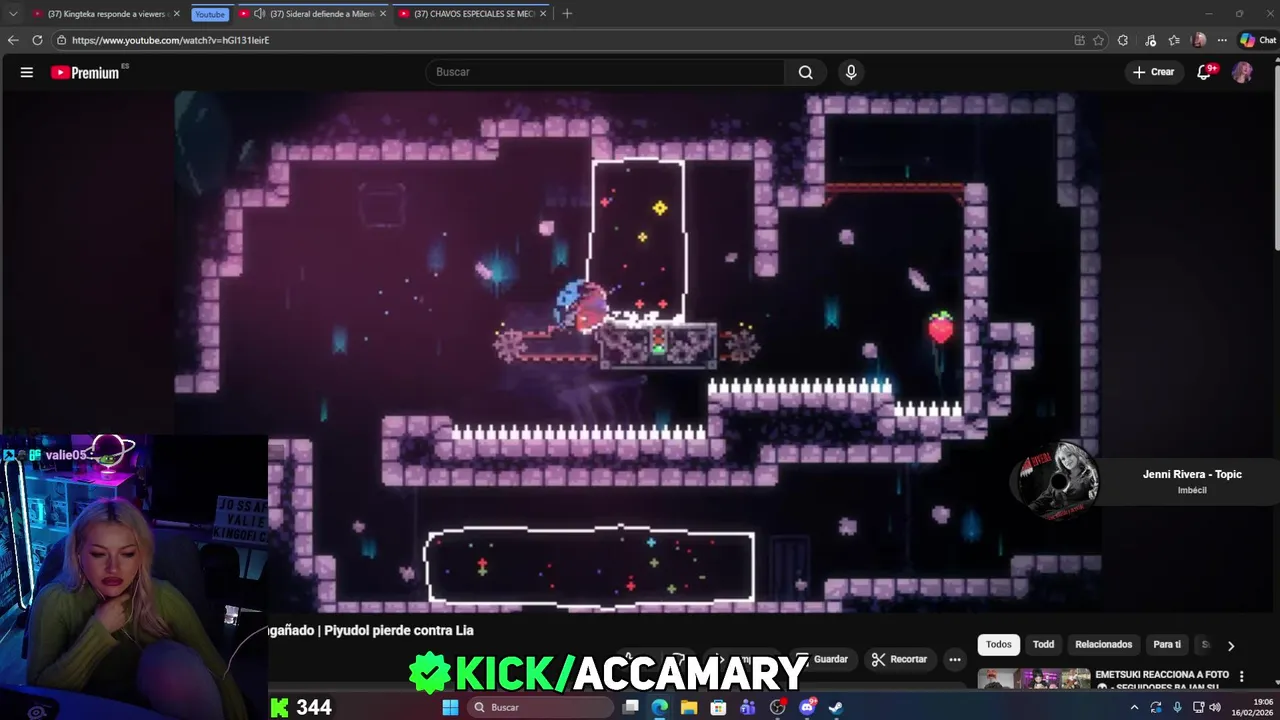1280x720 pixels.
Task: Show hidden system tray icons chevron
Action: pyautogui.click(x=1134, y=707)
